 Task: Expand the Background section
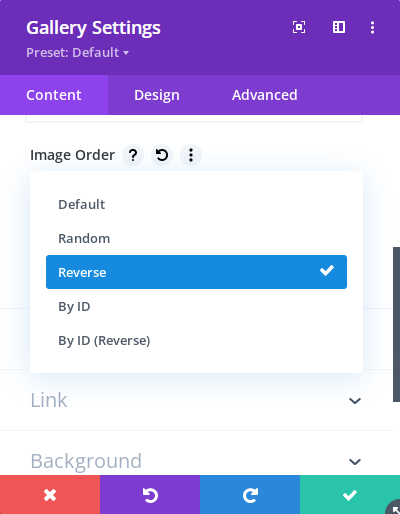point(196,461)
